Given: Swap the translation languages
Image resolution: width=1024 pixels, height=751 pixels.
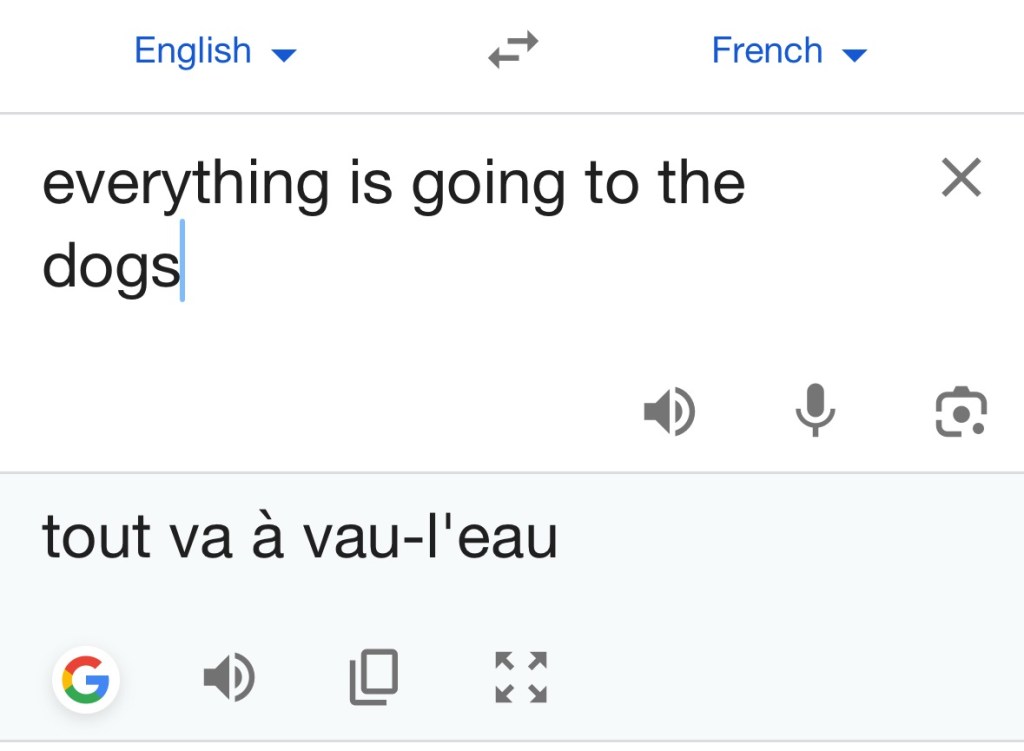Looking at the screenshot, I should [x=512, y=50].
